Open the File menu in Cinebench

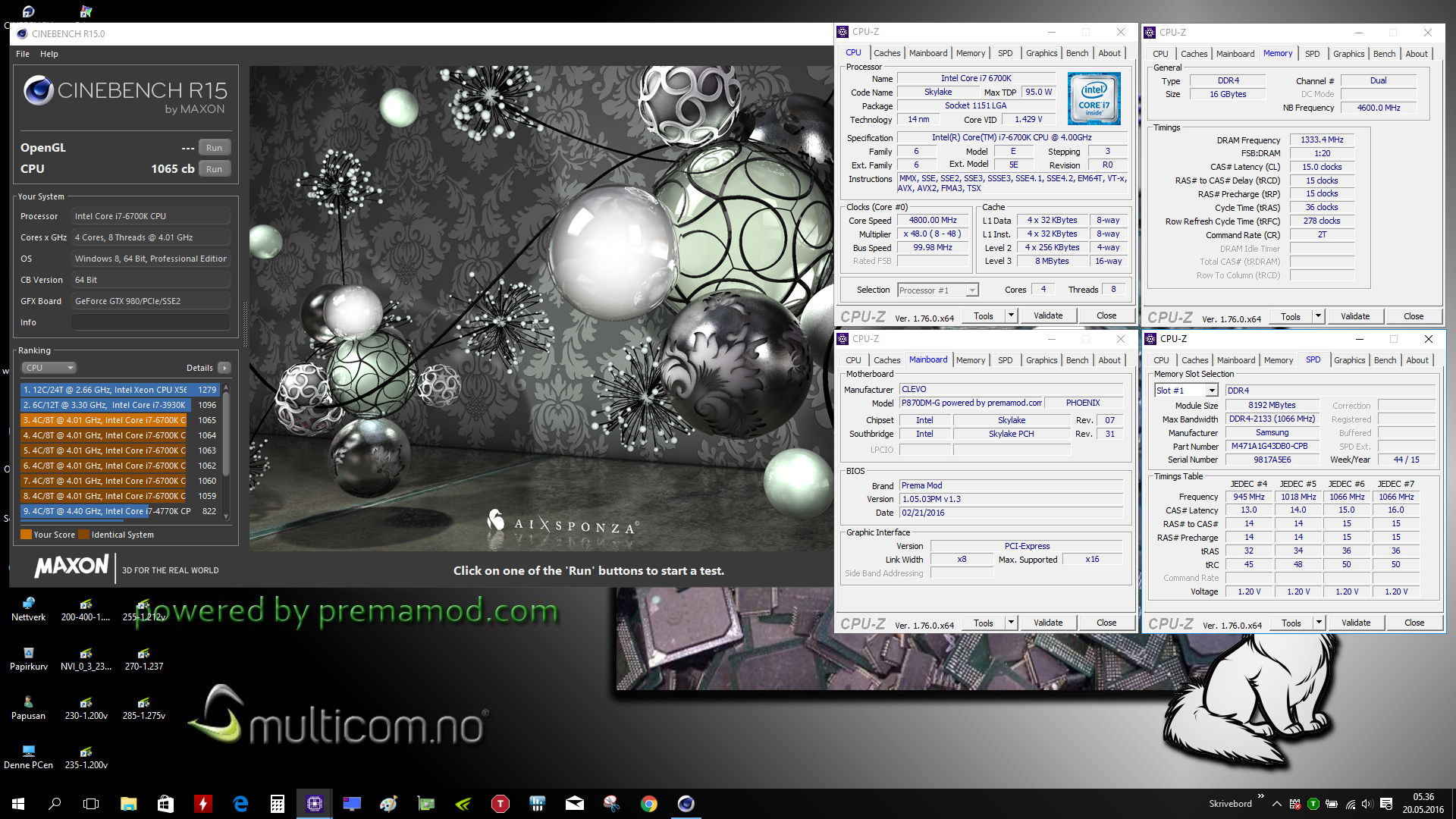click(x=23, y=54)
